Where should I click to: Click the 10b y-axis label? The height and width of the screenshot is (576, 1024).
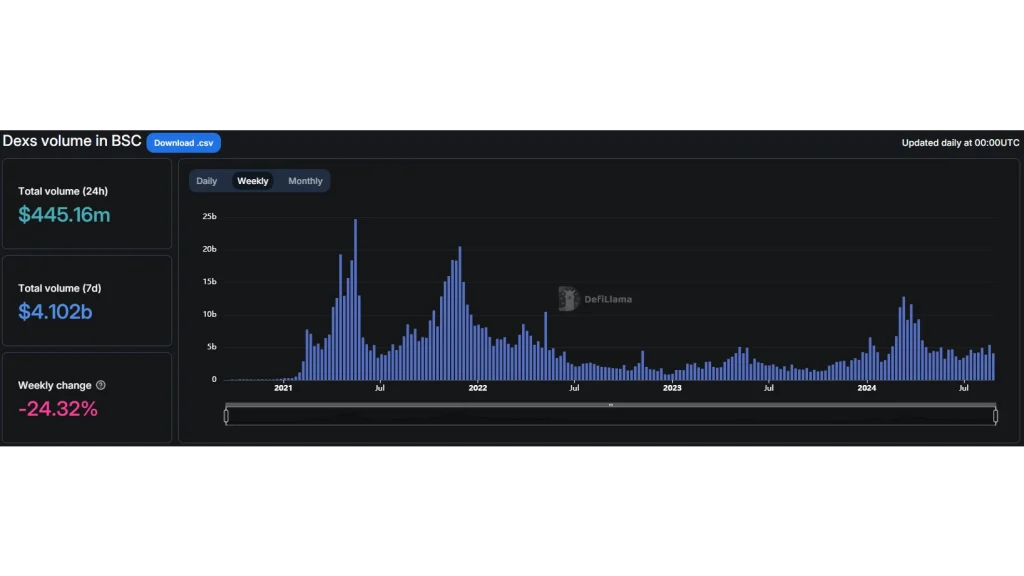pyautogui.click(x=210, y=314)
